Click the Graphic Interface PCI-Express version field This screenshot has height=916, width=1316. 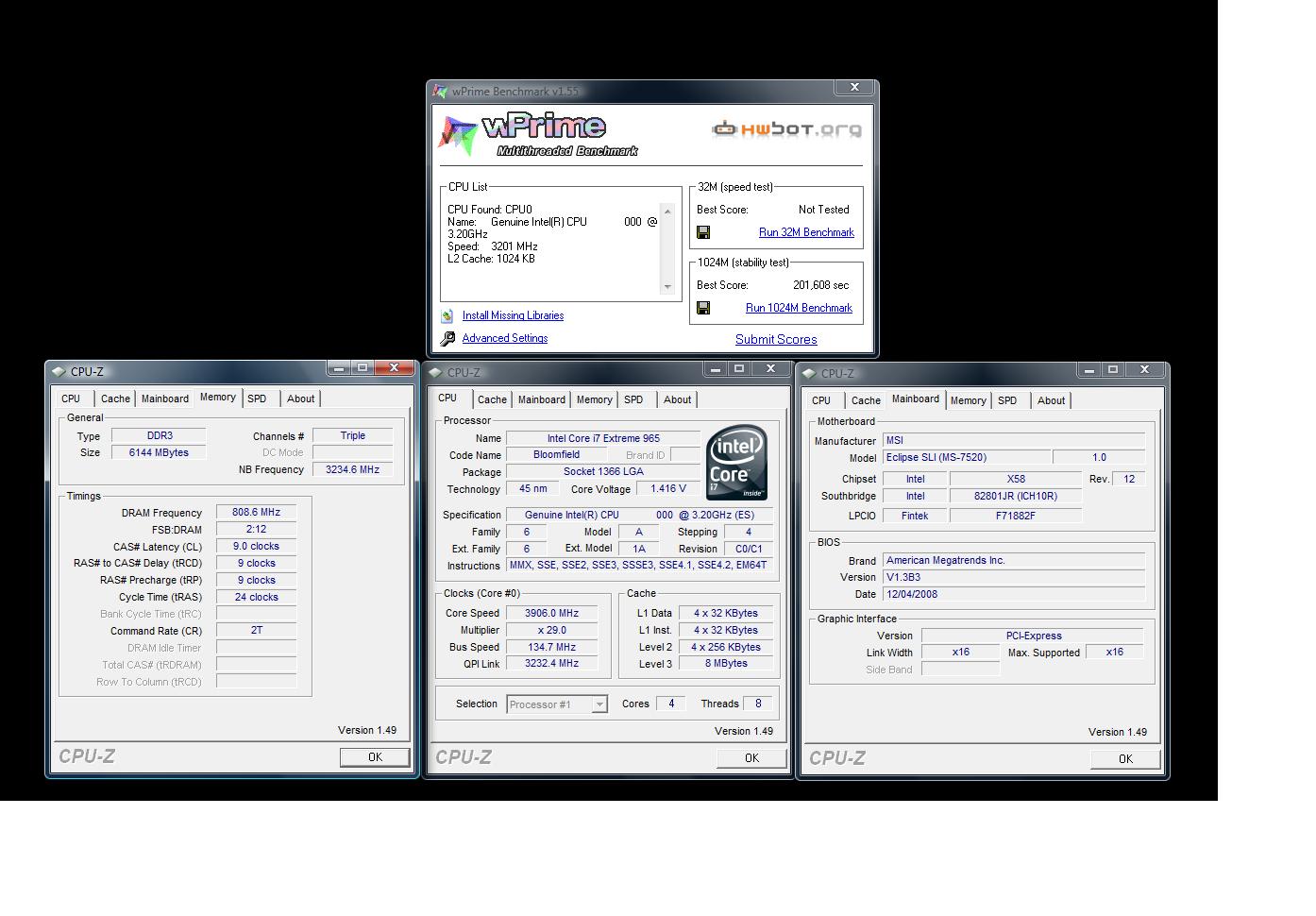click(x=1033, y=636)
